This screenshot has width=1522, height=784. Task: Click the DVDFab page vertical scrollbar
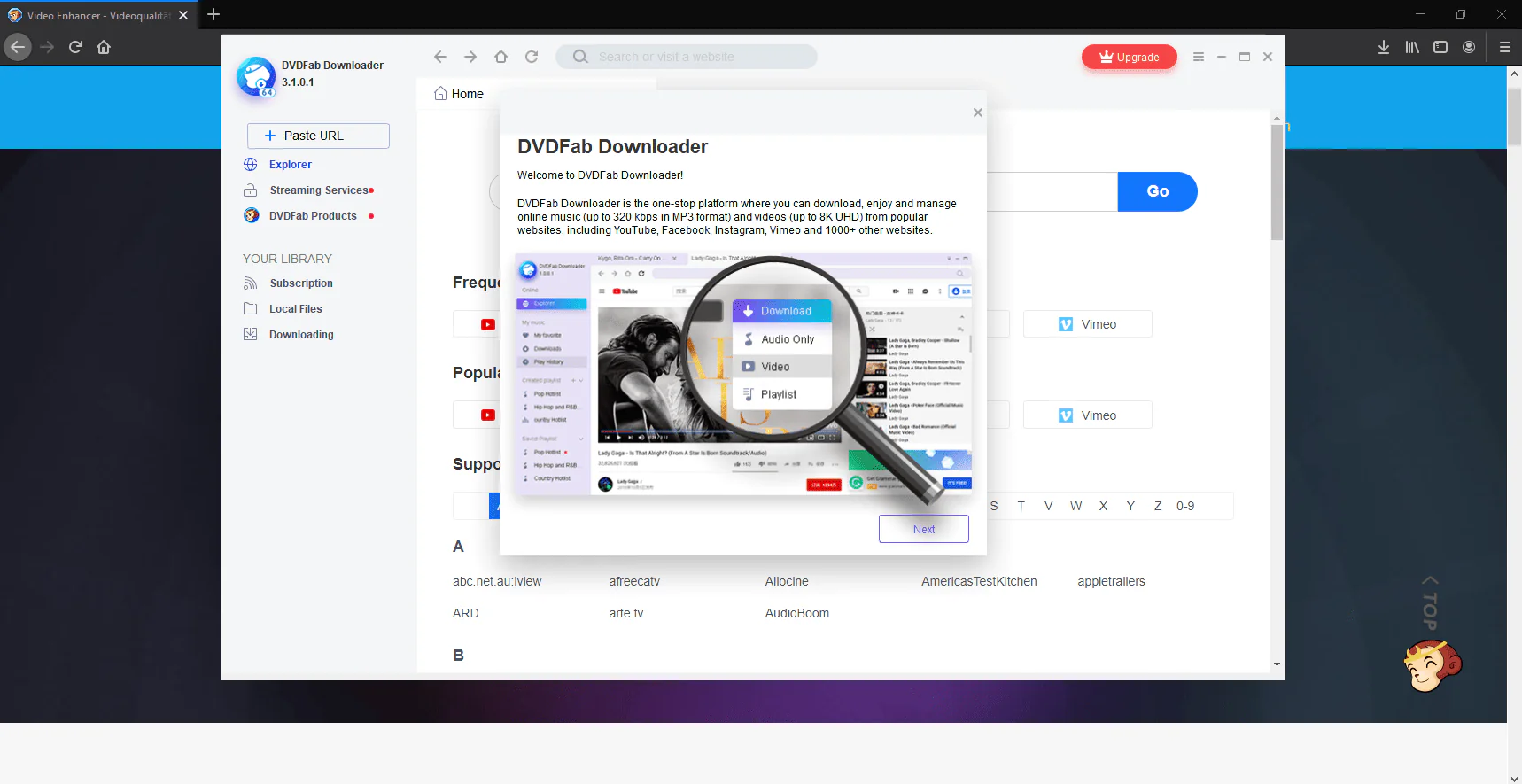click(1277, 390)
